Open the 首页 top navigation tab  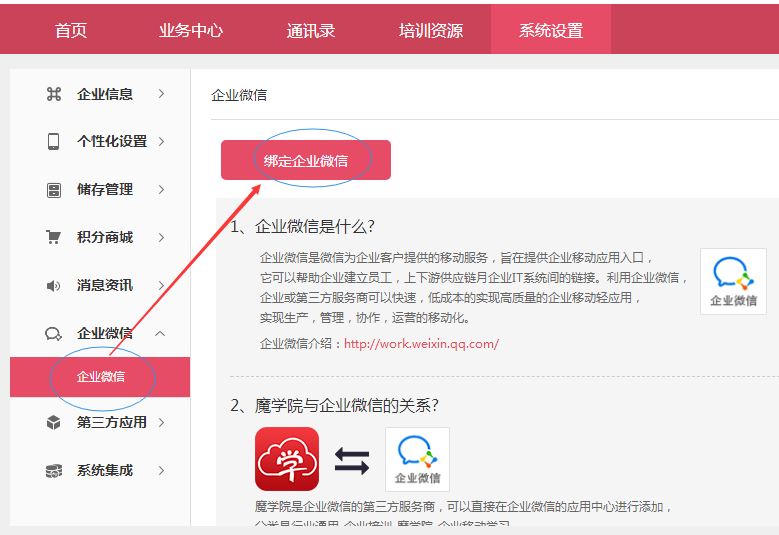[x=71, y=30]
